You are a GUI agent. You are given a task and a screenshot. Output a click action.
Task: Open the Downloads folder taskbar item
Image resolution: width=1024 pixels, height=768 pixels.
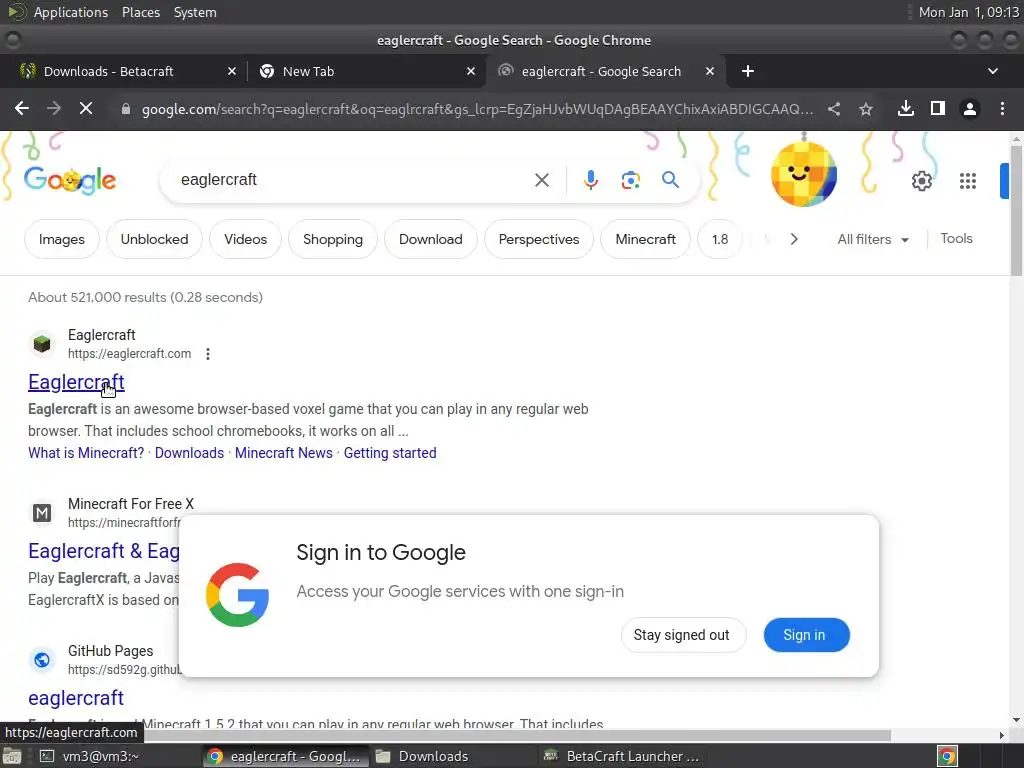point(451,756)
